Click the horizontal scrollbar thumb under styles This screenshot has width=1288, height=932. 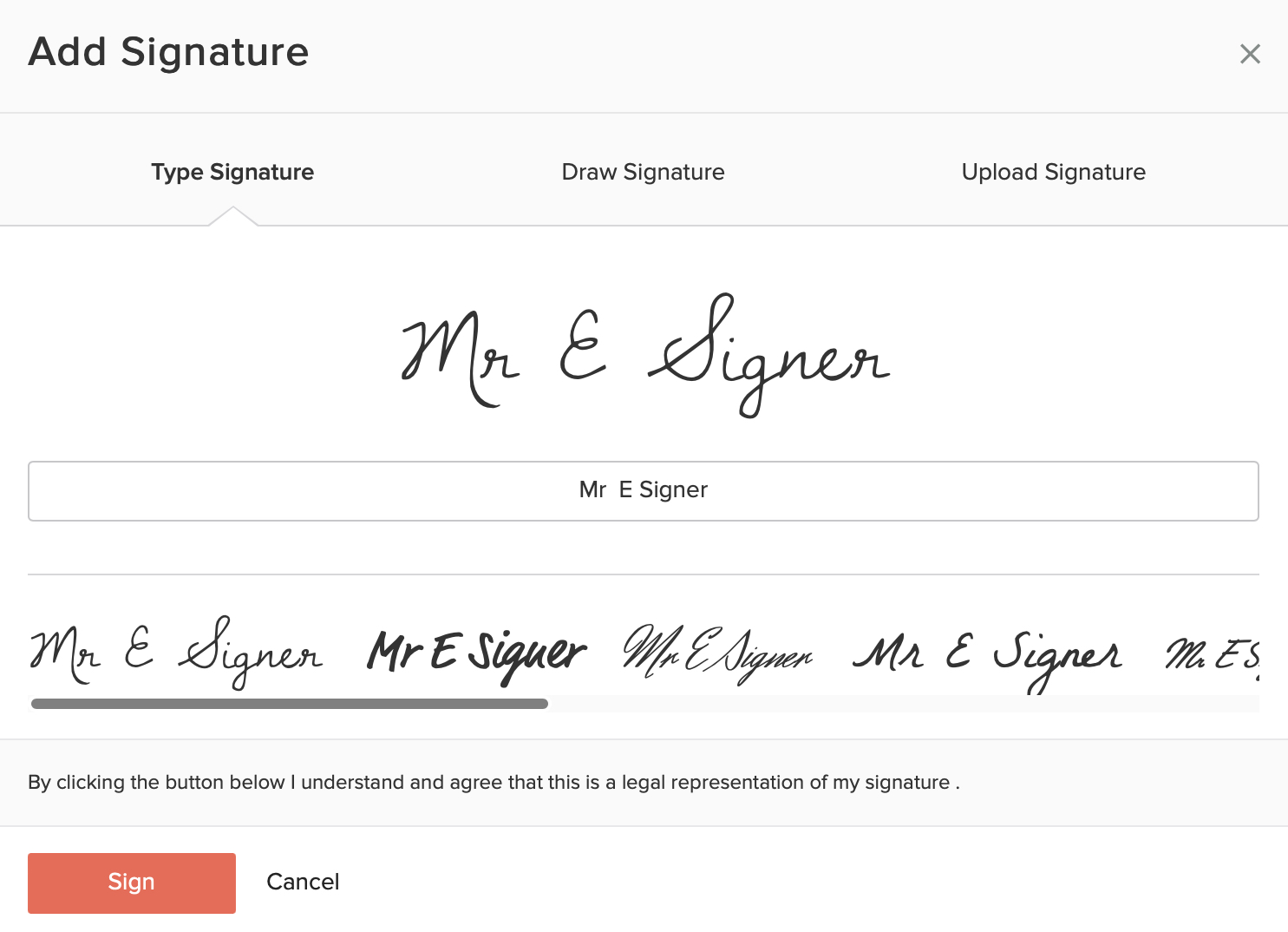(289, 704)
